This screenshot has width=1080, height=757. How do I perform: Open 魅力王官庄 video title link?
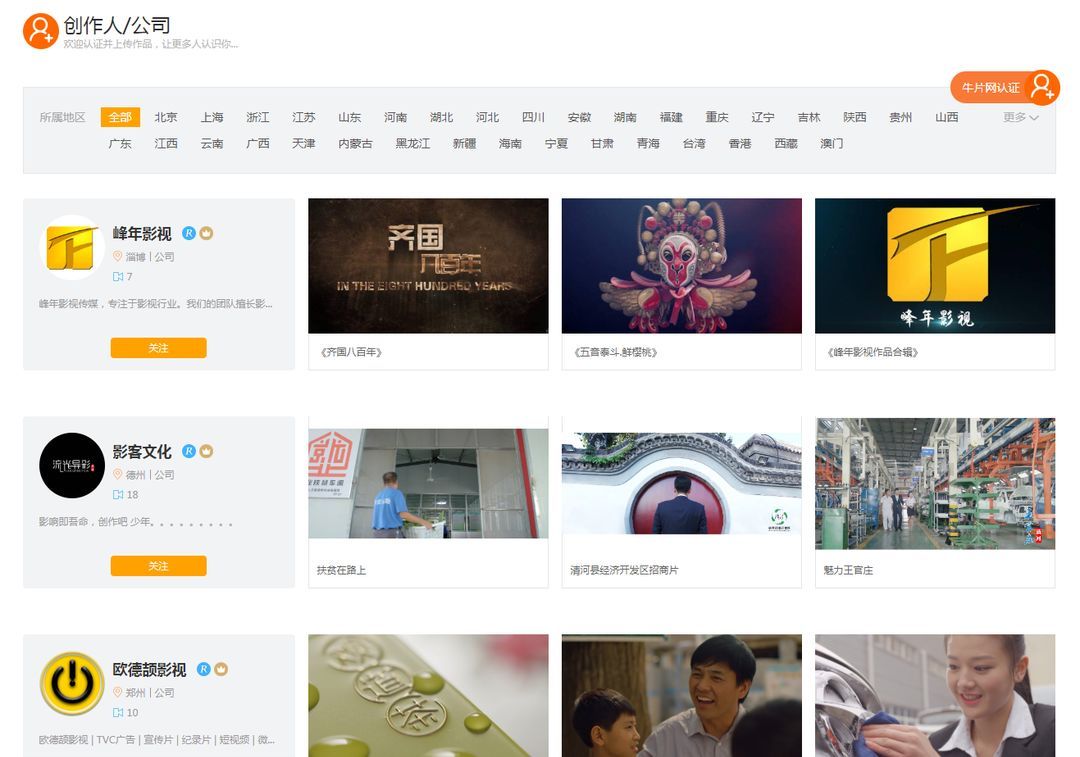point(848,570)
